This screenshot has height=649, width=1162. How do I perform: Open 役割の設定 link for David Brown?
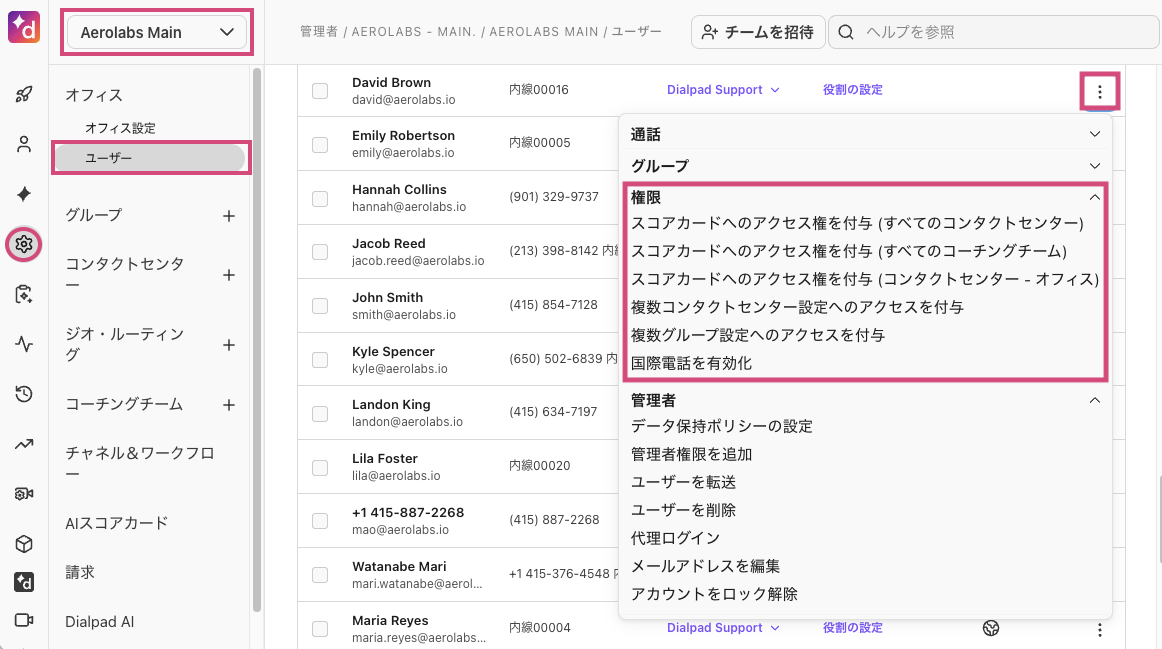click(851, 90)
